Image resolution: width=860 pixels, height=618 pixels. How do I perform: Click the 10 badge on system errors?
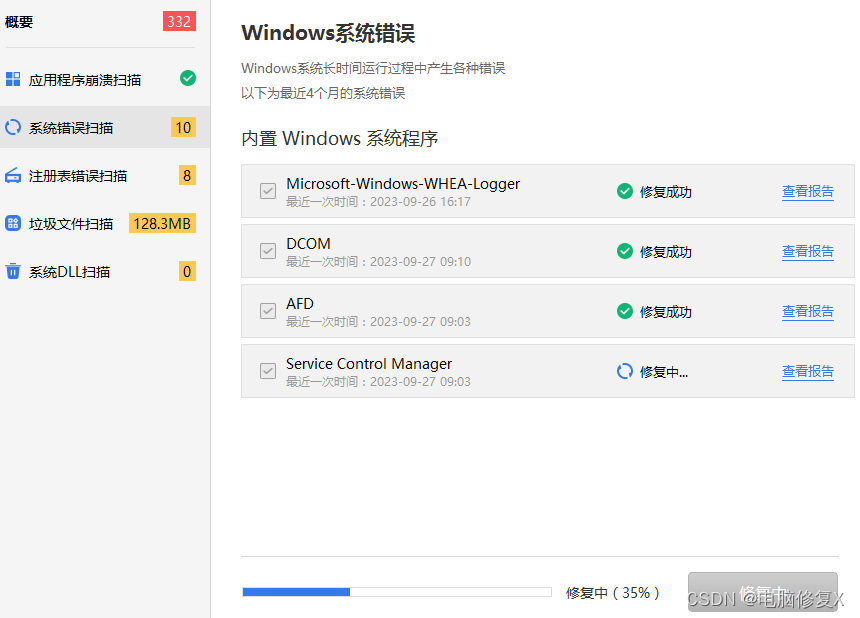(x=183, y=127)
